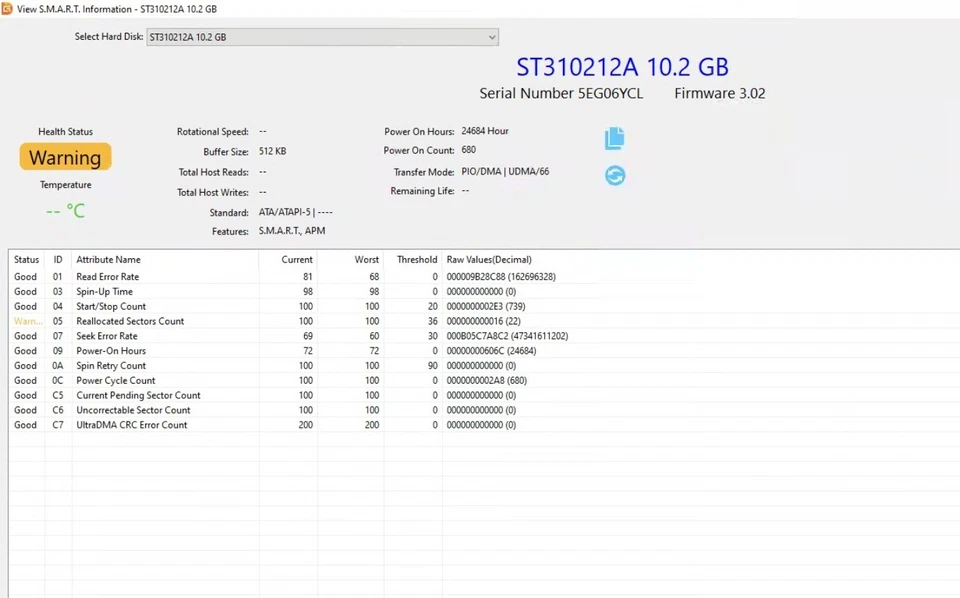Click the temperature readout display
The width and height of the screenshot is (960, 598).
tap(65, 210)
